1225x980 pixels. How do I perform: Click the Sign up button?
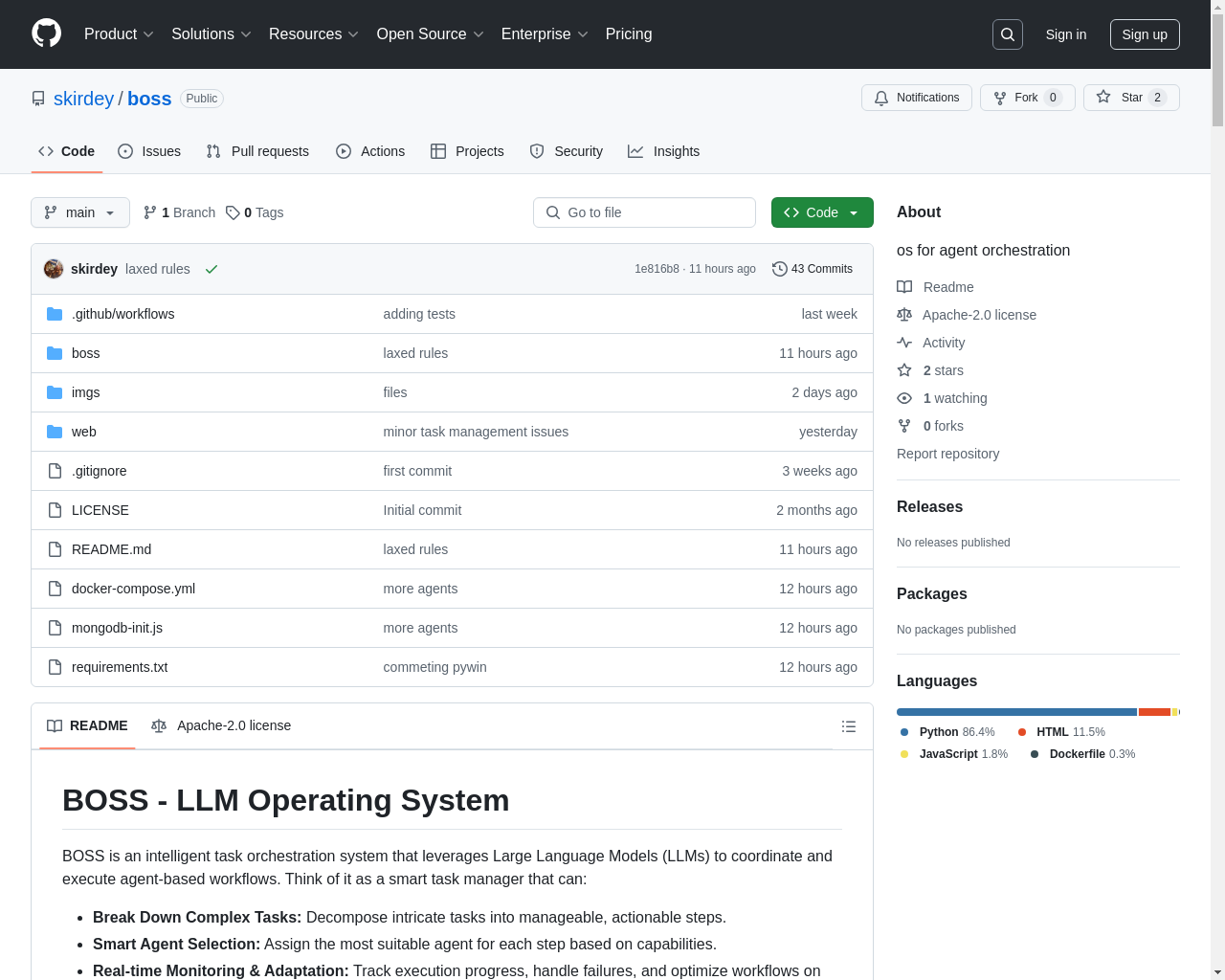pos(1145,34)
